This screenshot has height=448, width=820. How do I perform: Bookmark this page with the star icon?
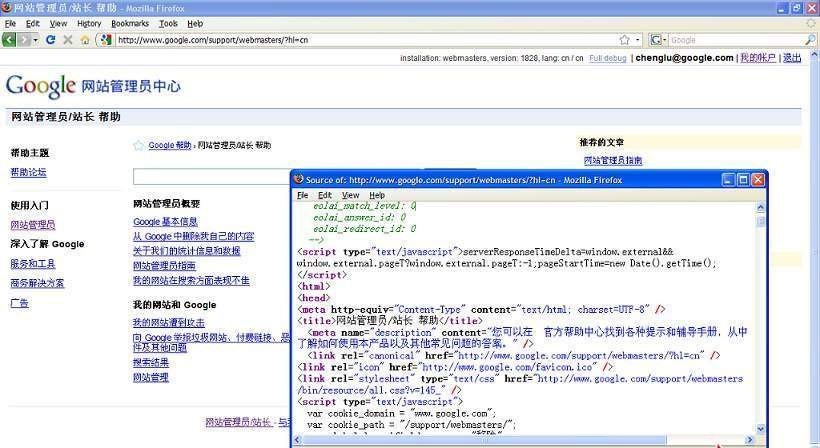click(x=624, y=40)
